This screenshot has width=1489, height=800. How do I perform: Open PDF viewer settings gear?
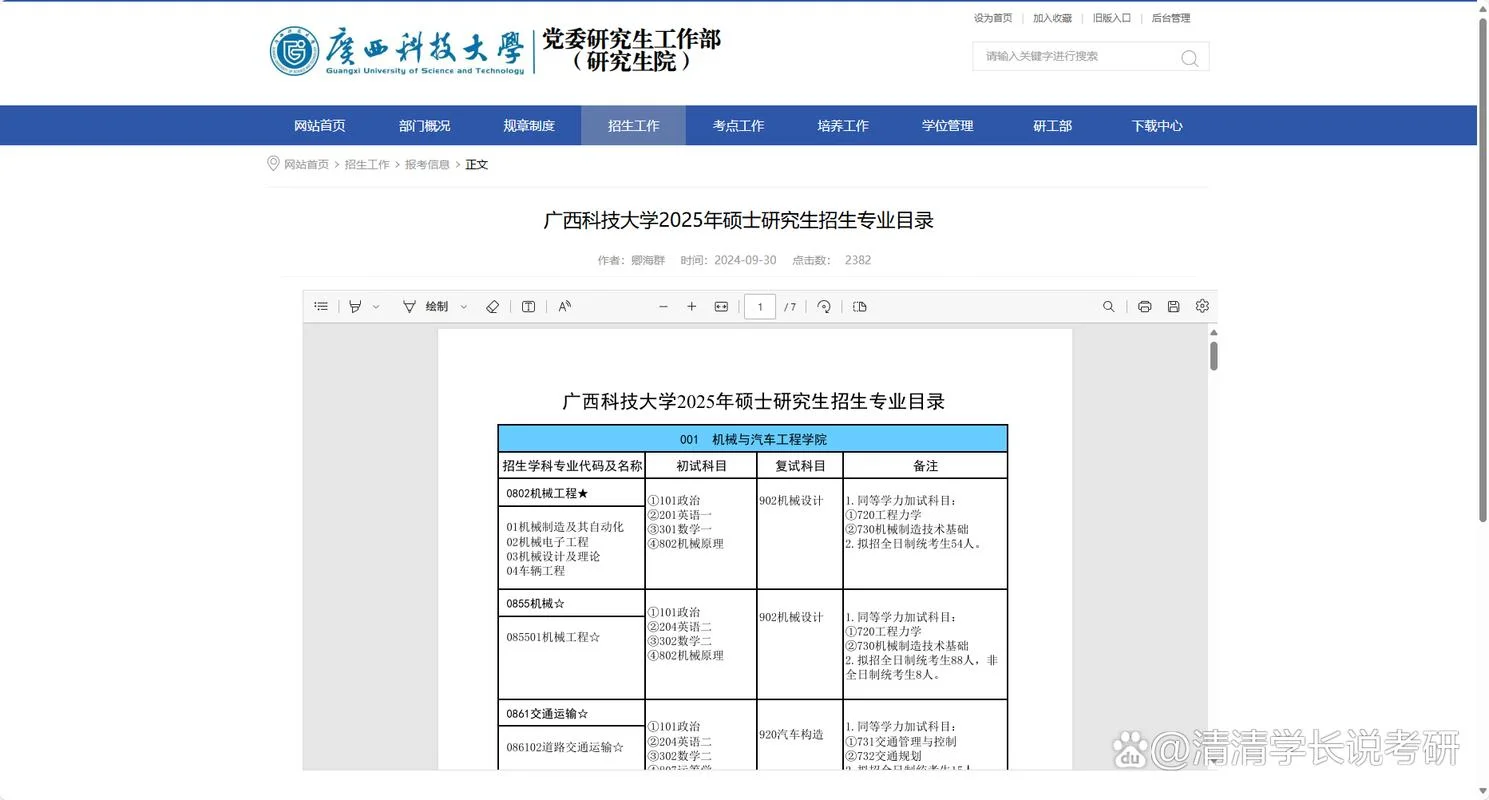[x=1202, y=306]
